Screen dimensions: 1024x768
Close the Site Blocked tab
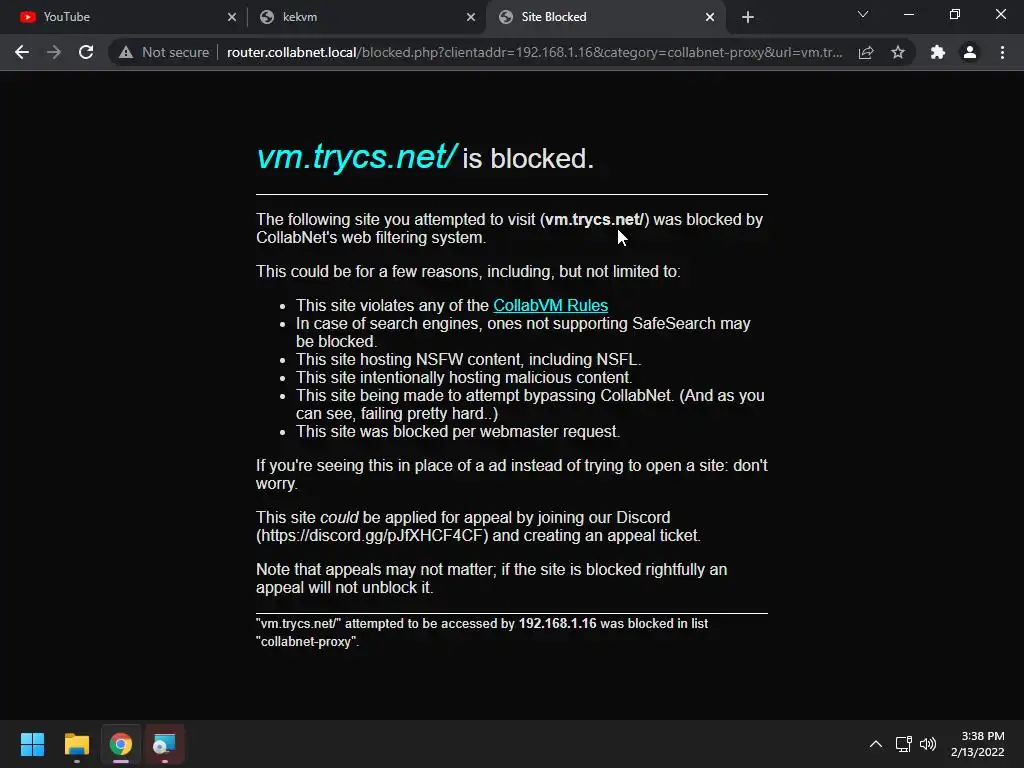710,17
